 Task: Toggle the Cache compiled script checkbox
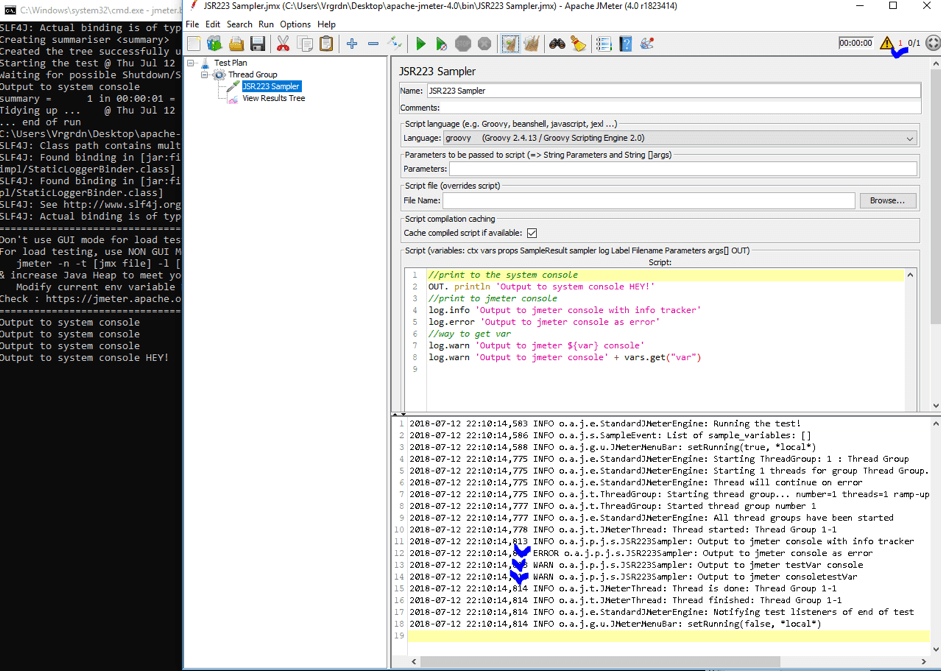pyautogui.click(x=530, y=233)
